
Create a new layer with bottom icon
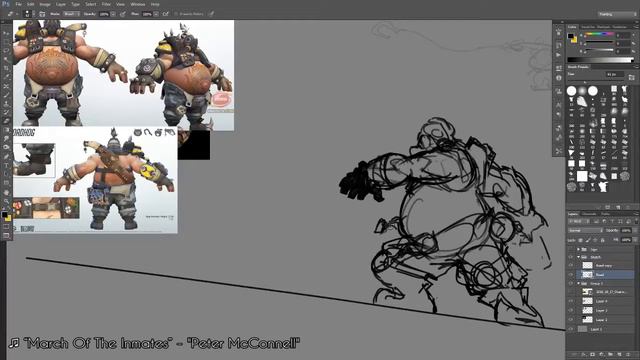tap(619, 354)
